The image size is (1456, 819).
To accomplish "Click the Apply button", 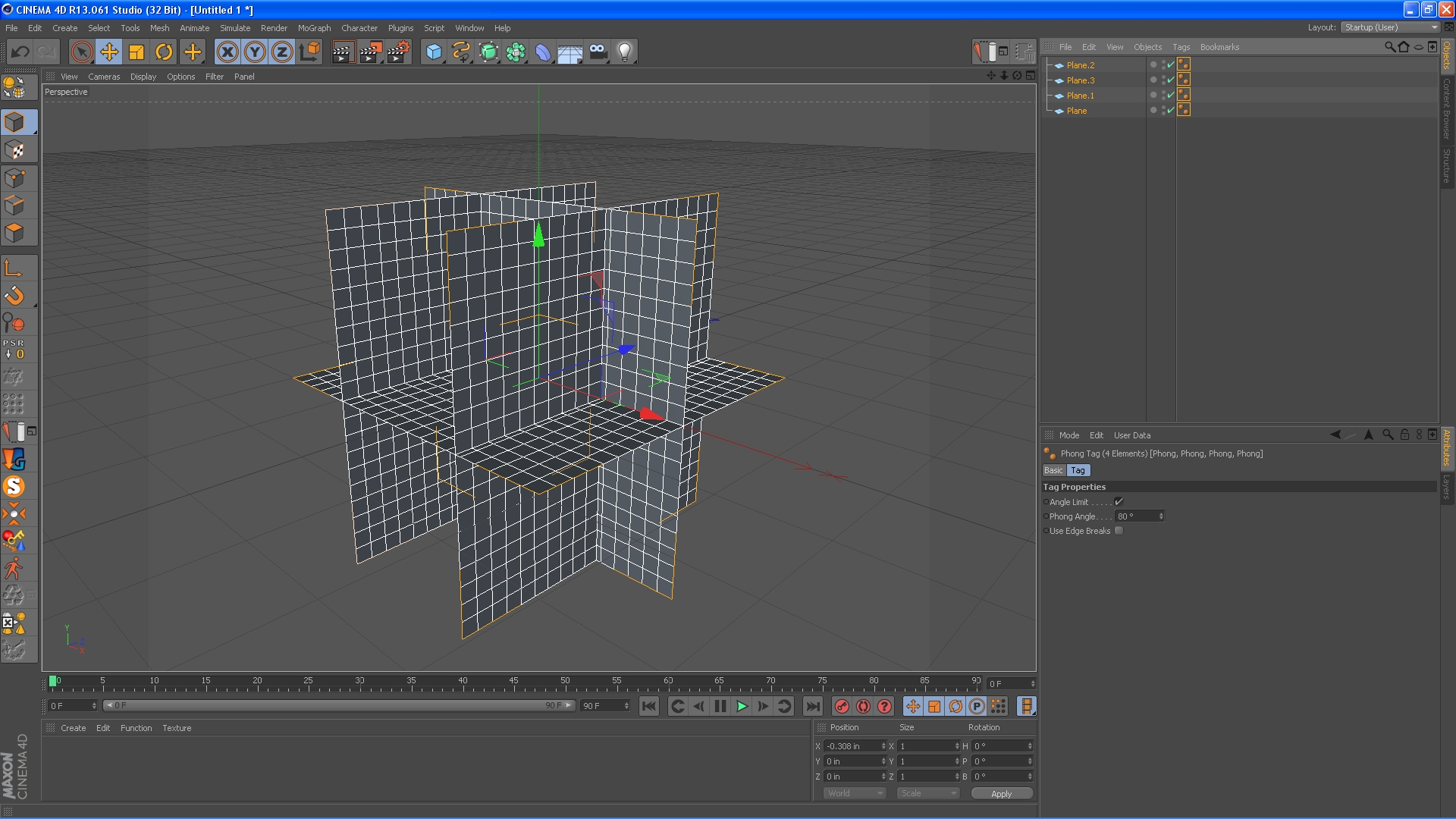I will pyautogui.click(x=1001, y=793).
